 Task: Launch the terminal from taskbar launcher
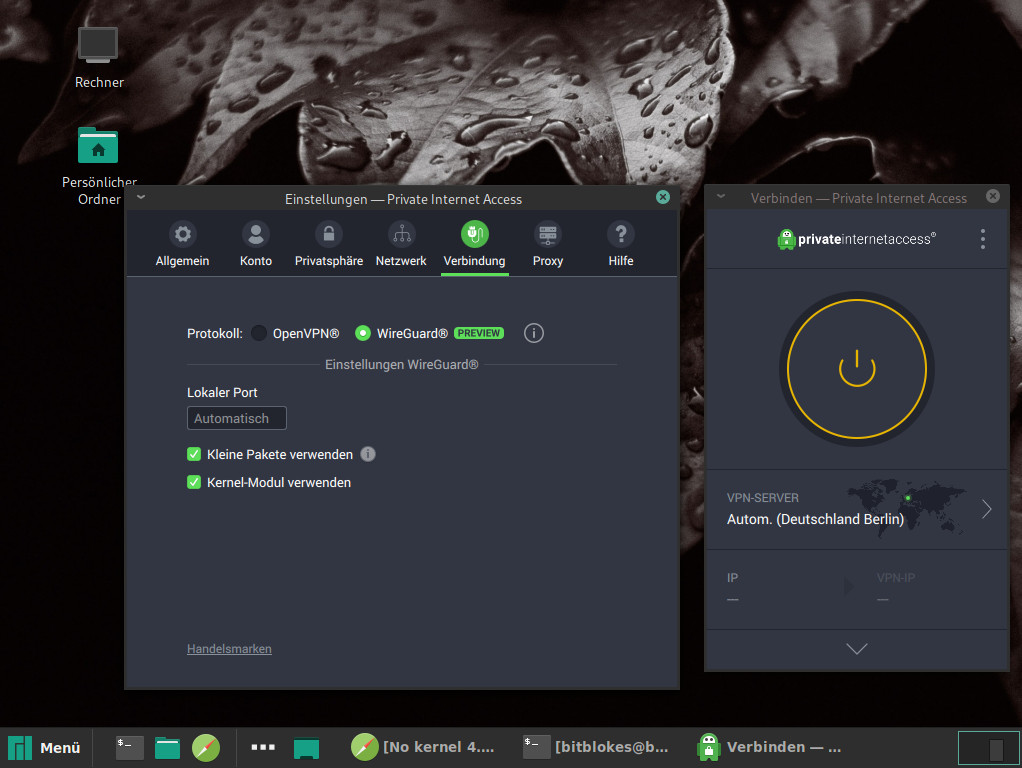pos(130,747)
